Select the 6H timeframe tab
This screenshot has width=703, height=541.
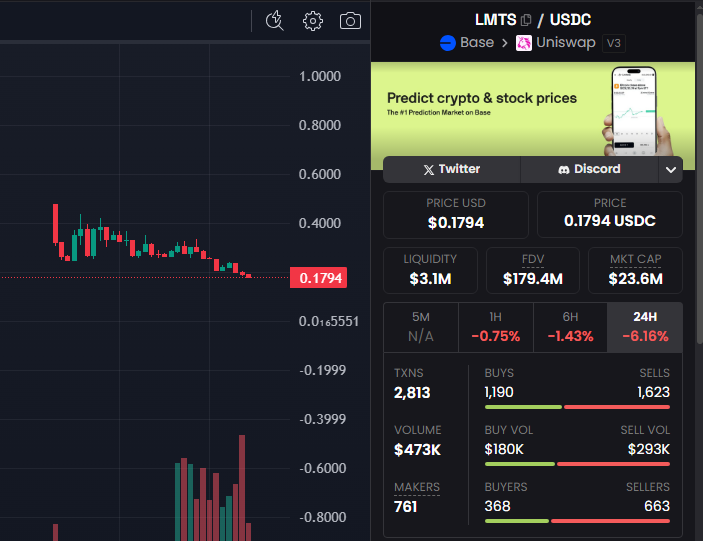570,327
